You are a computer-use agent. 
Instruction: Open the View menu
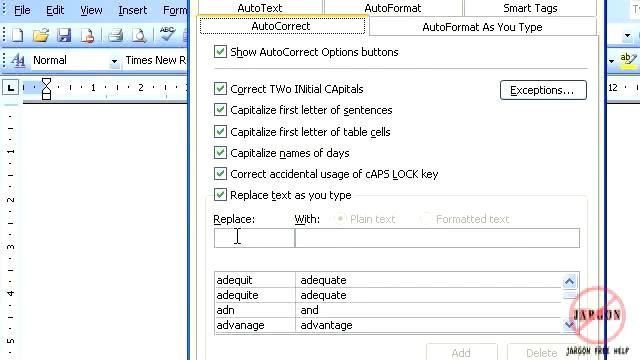click(x=91, y=10)
